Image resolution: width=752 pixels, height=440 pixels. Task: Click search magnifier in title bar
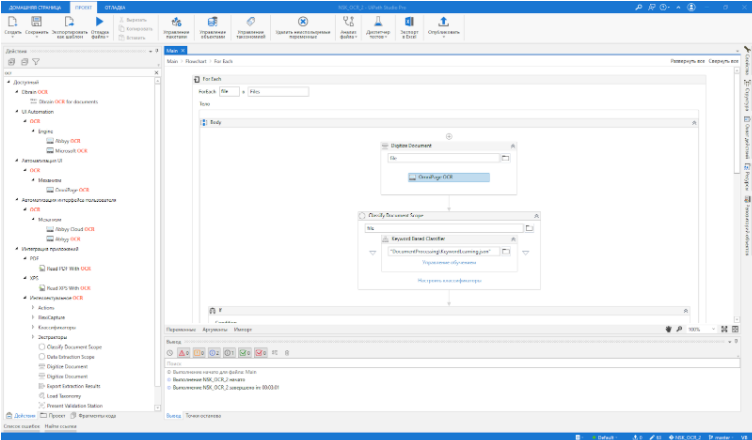638,7
